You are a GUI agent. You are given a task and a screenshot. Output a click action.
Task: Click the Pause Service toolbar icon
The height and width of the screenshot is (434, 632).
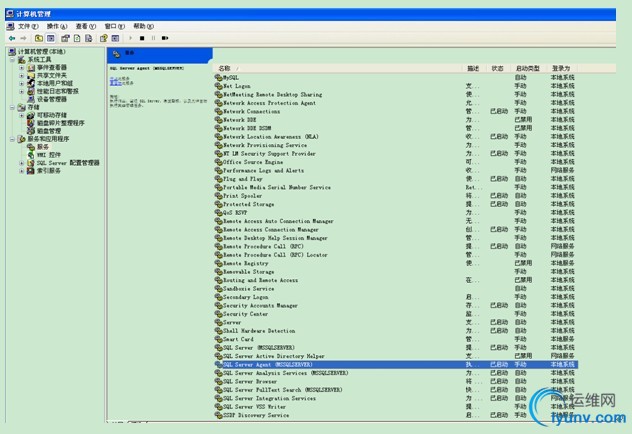click(x=153, y=38)
